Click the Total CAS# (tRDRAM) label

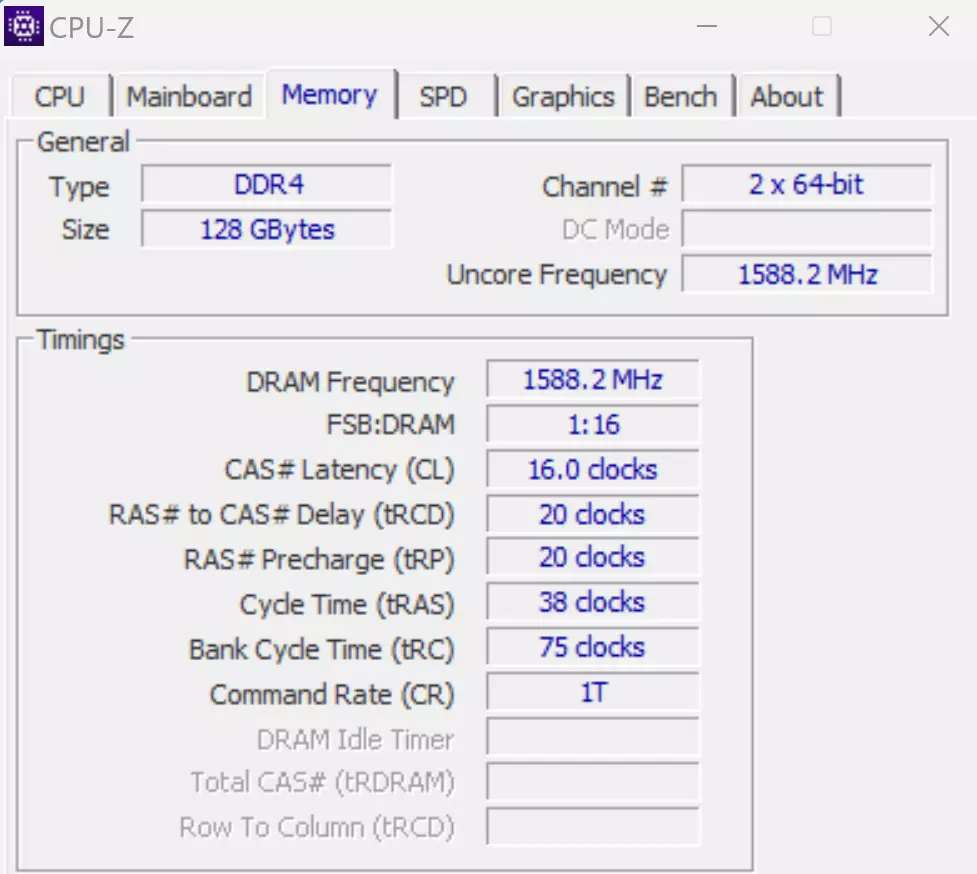pyautogui.click(x=323, y=782)
